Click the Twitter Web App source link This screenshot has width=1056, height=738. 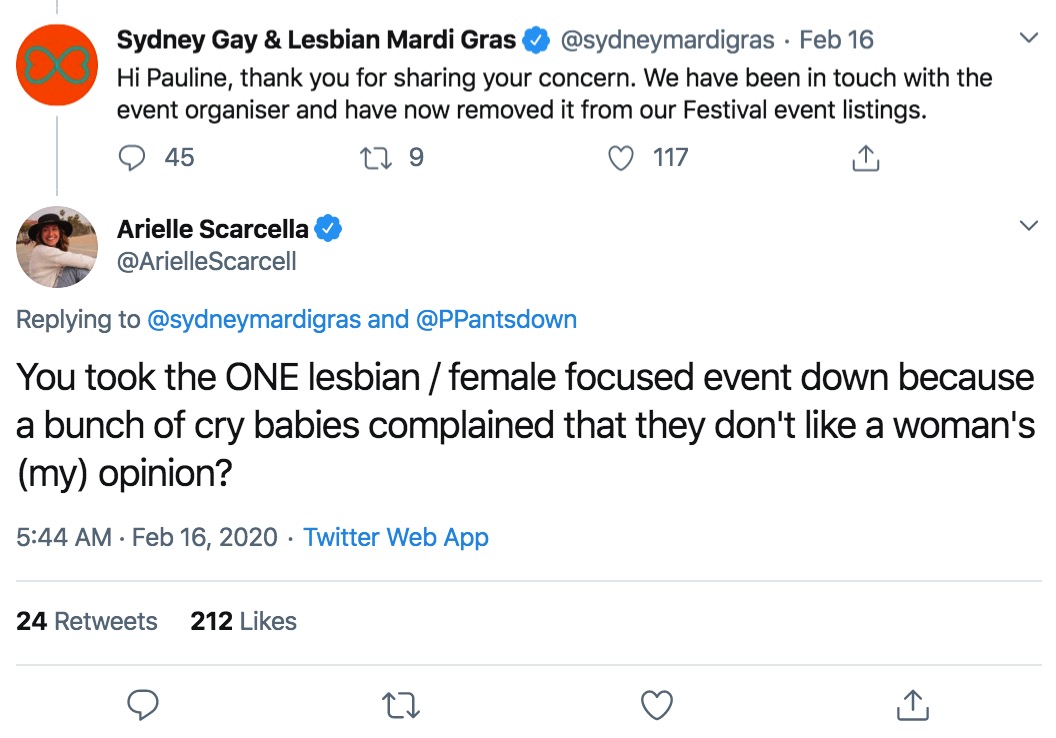click(396, 537)
